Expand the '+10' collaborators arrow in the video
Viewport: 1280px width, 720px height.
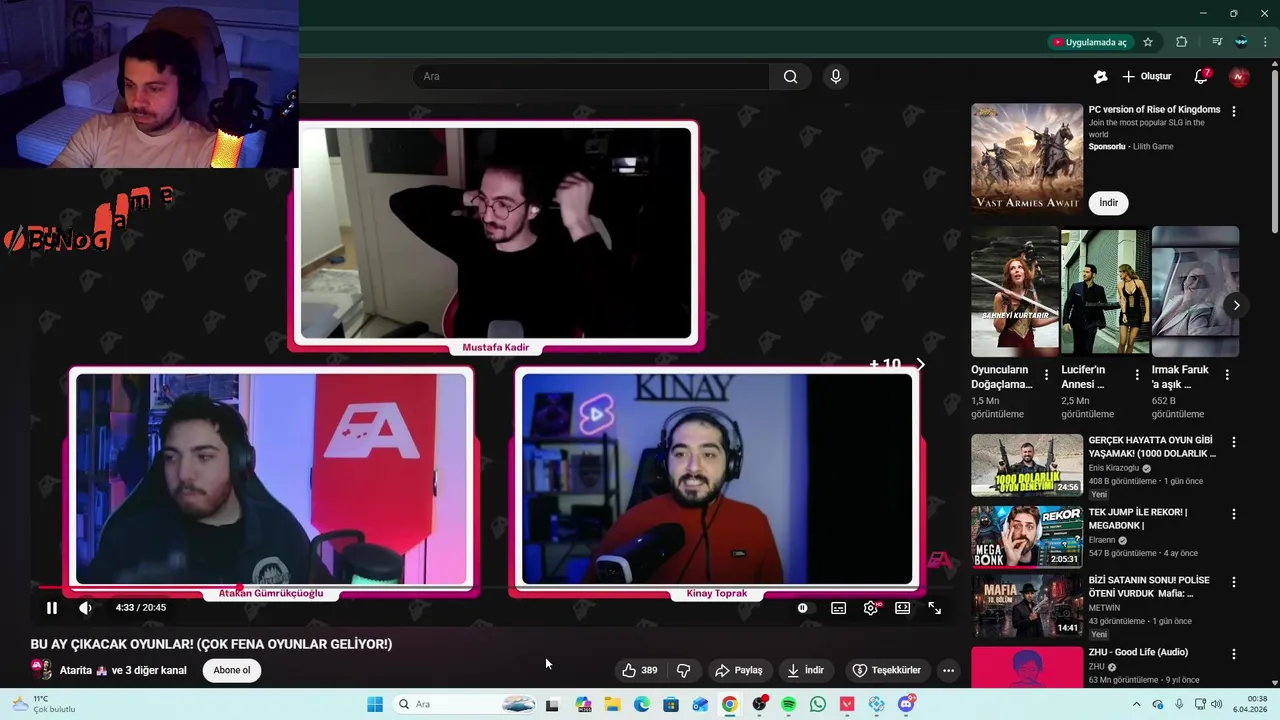click(921, 365)
